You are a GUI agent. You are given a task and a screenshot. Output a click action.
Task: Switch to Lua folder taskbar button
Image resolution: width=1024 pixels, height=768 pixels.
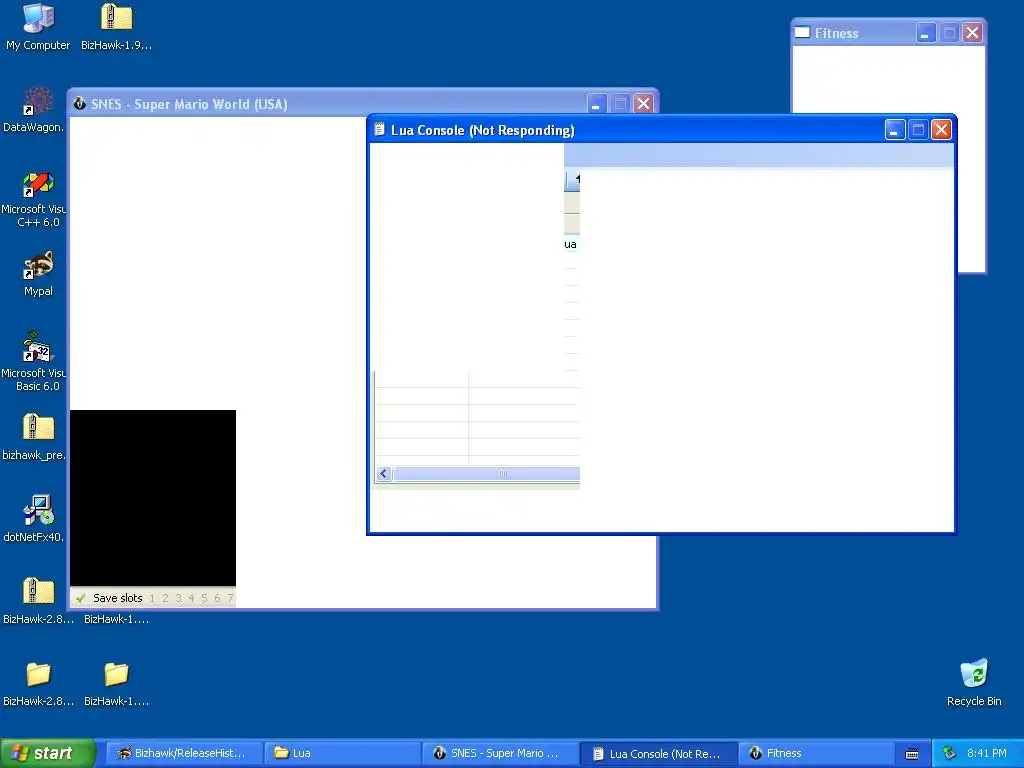coord(343,754)
